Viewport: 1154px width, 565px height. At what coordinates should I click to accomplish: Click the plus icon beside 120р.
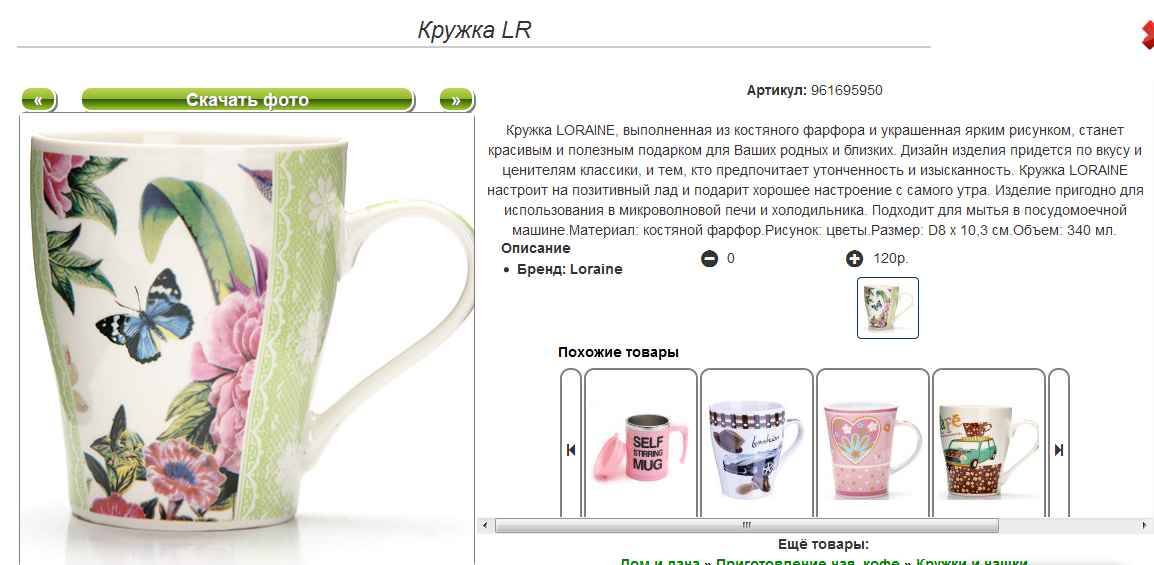[x=854, y=259]
